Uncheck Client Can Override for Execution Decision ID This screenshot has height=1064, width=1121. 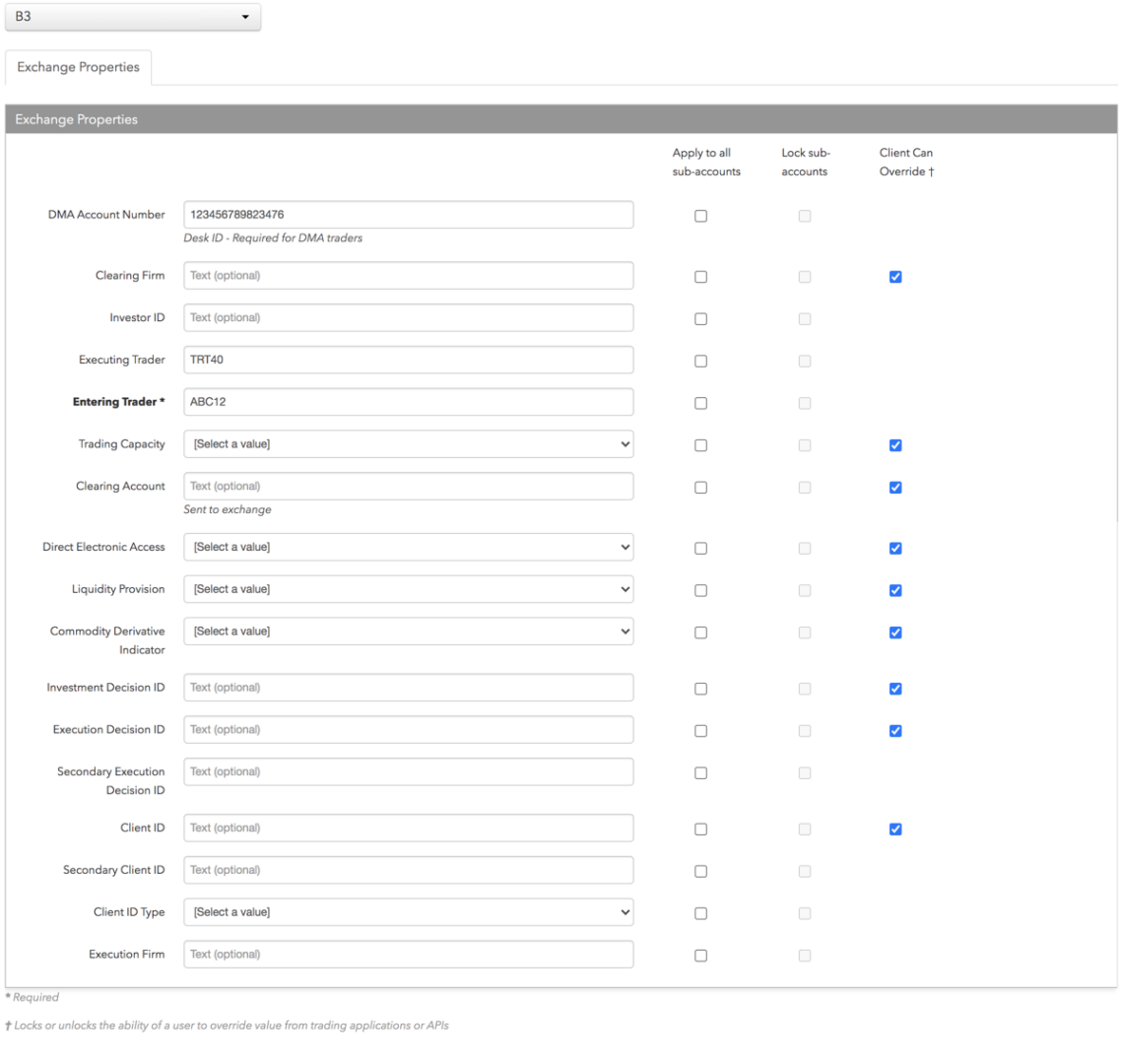click(895, 731)
